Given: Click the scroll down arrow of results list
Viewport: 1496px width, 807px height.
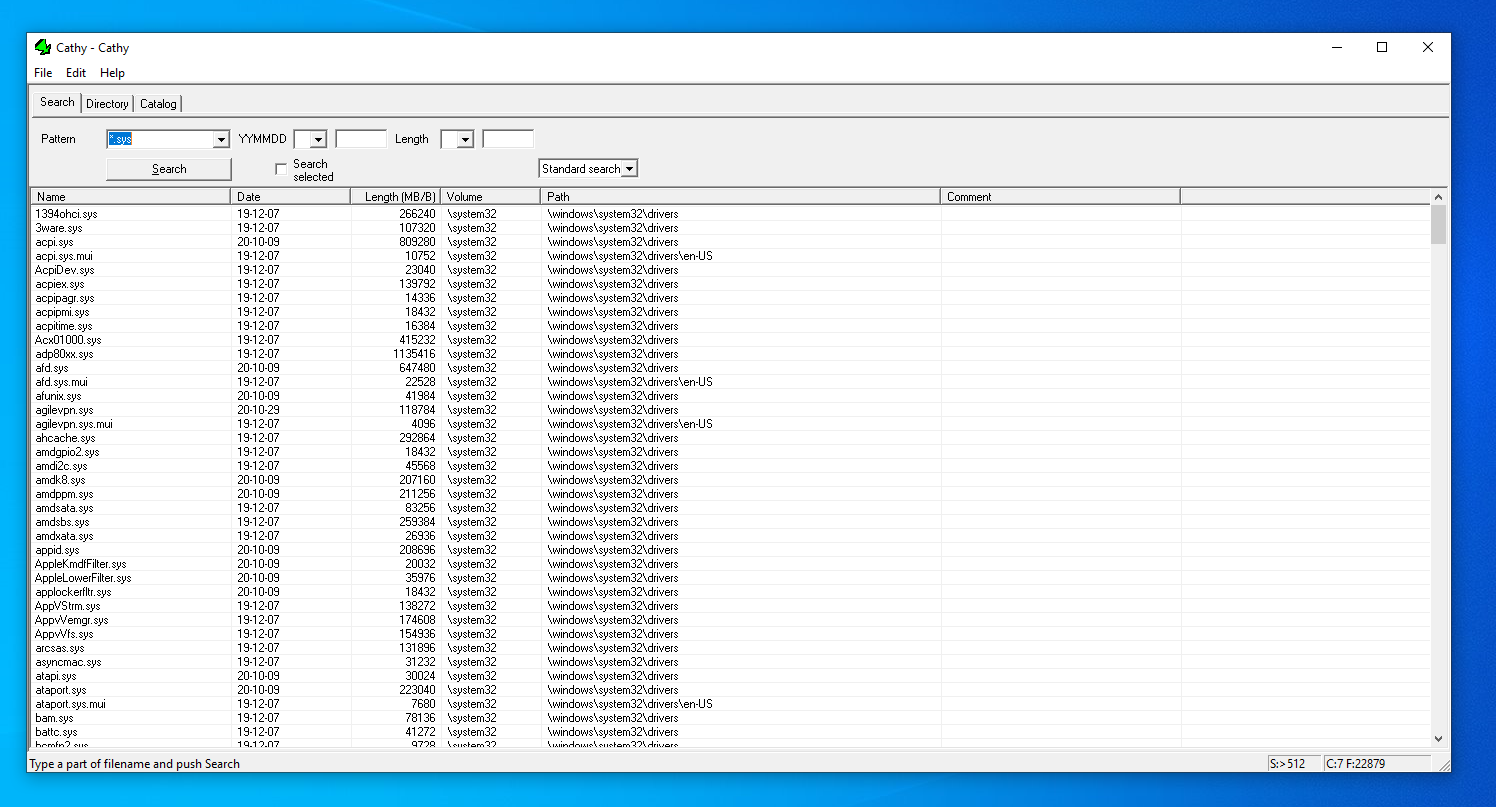Looking at the screenshot, I should 1438,739.
